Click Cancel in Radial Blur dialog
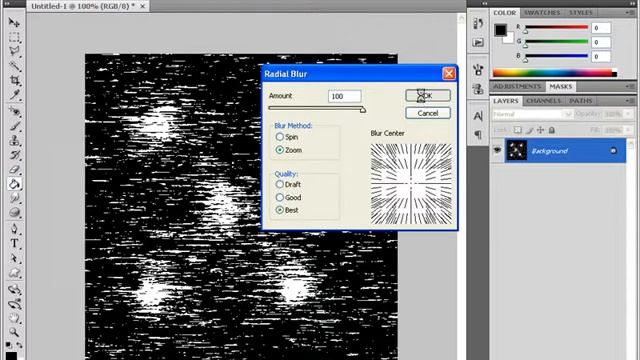Image resolution: width=640 pixels, height=360 pixels. pos(428,113)
